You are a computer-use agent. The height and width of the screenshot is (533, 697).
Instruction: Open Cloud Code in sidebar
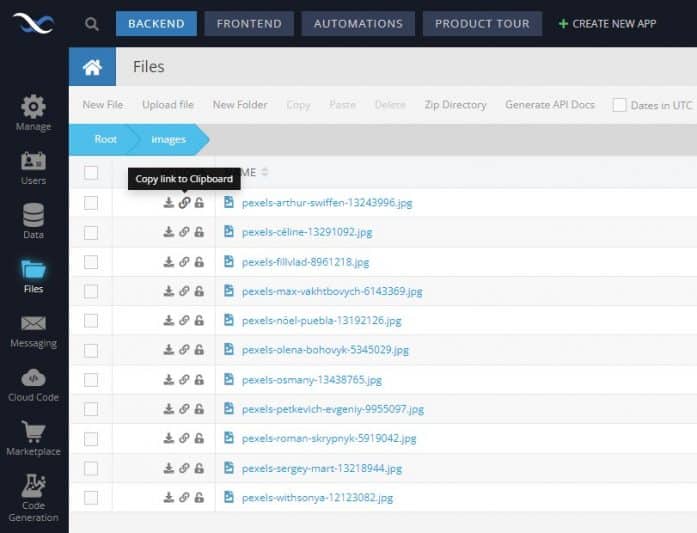click(33, 383)
